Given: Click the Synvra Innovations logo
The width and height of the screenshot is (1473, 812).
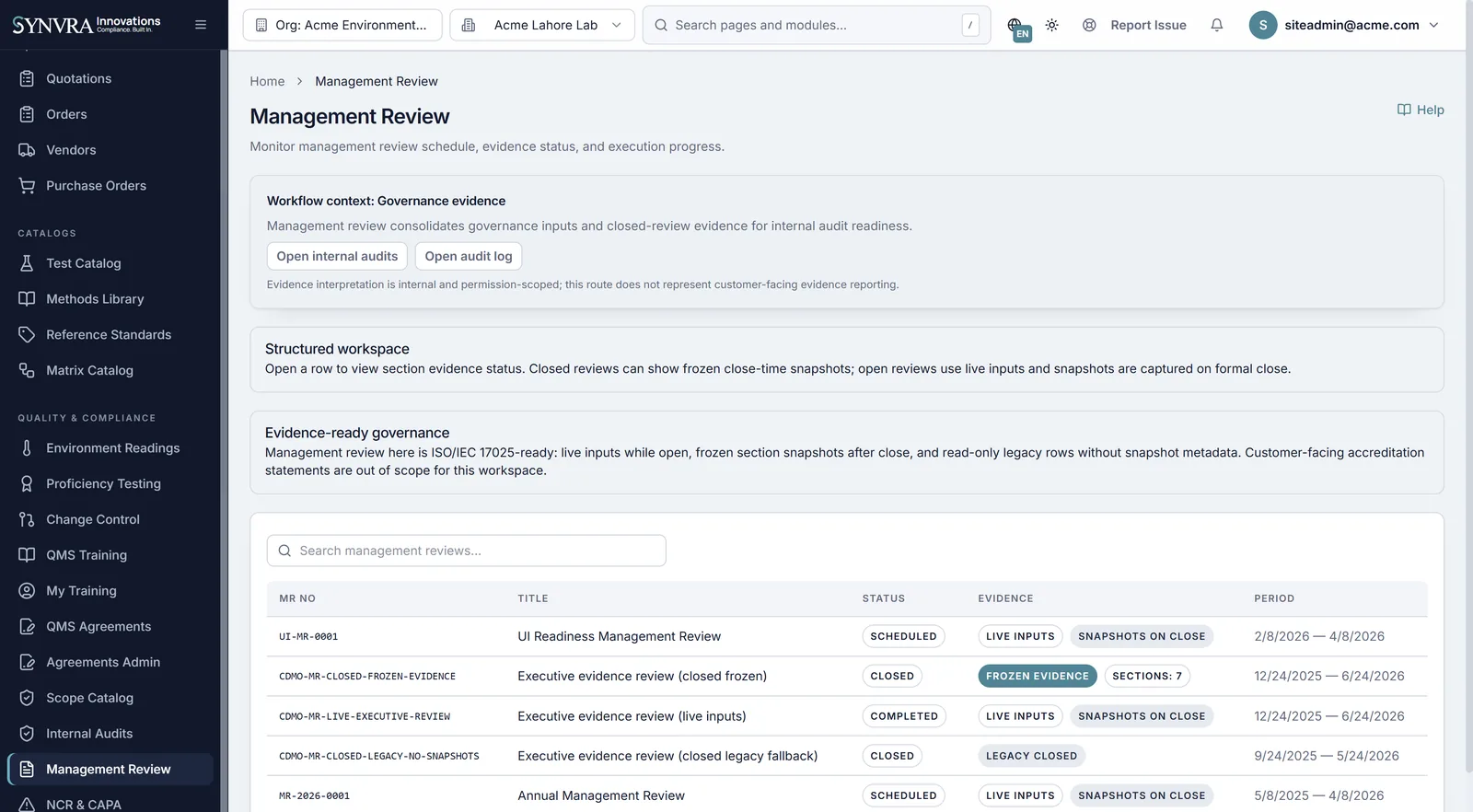Looking at the screenshot, I should pos(87,25).
